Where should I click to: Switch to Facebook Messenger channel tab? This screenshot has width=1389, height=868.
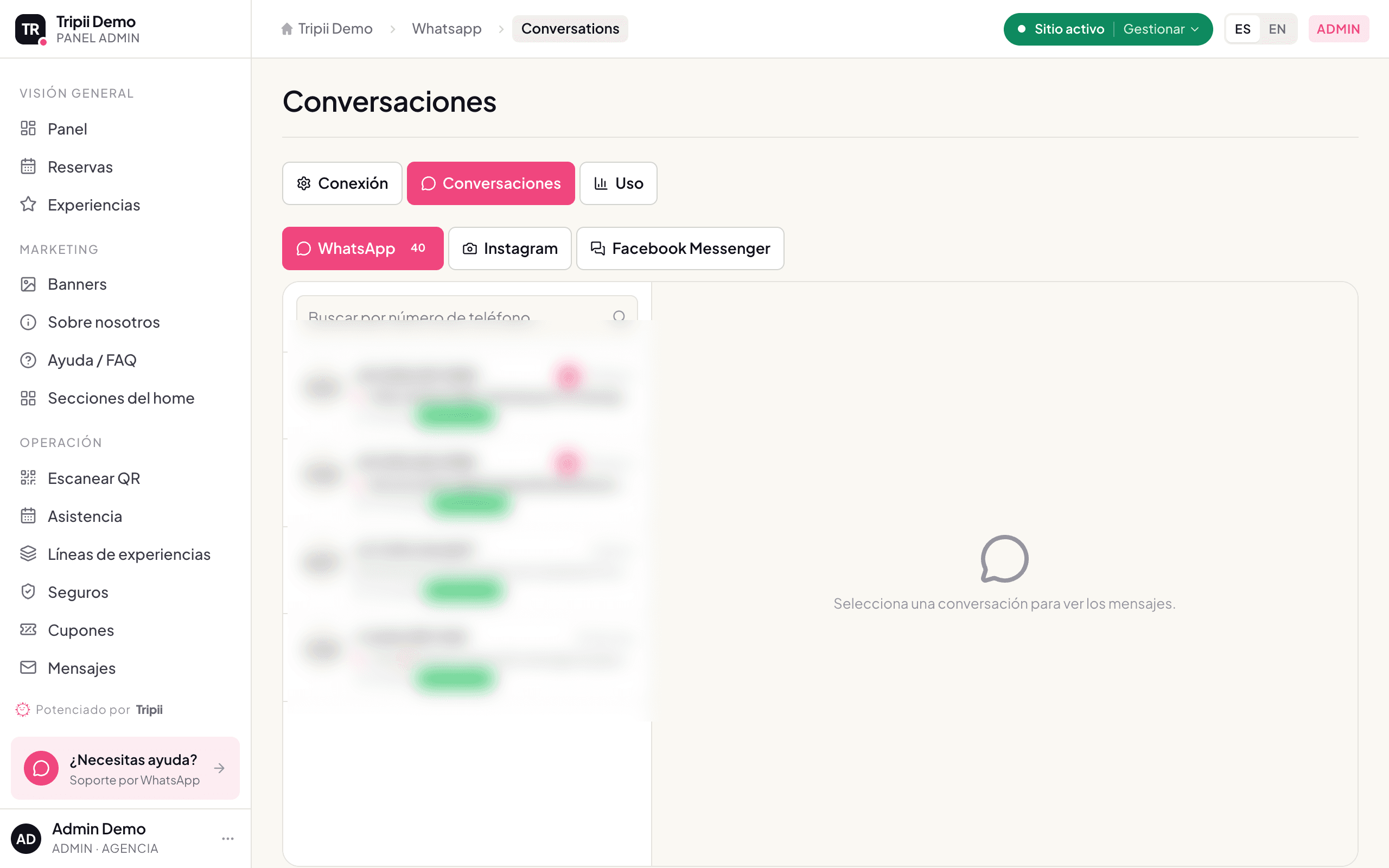680,248
